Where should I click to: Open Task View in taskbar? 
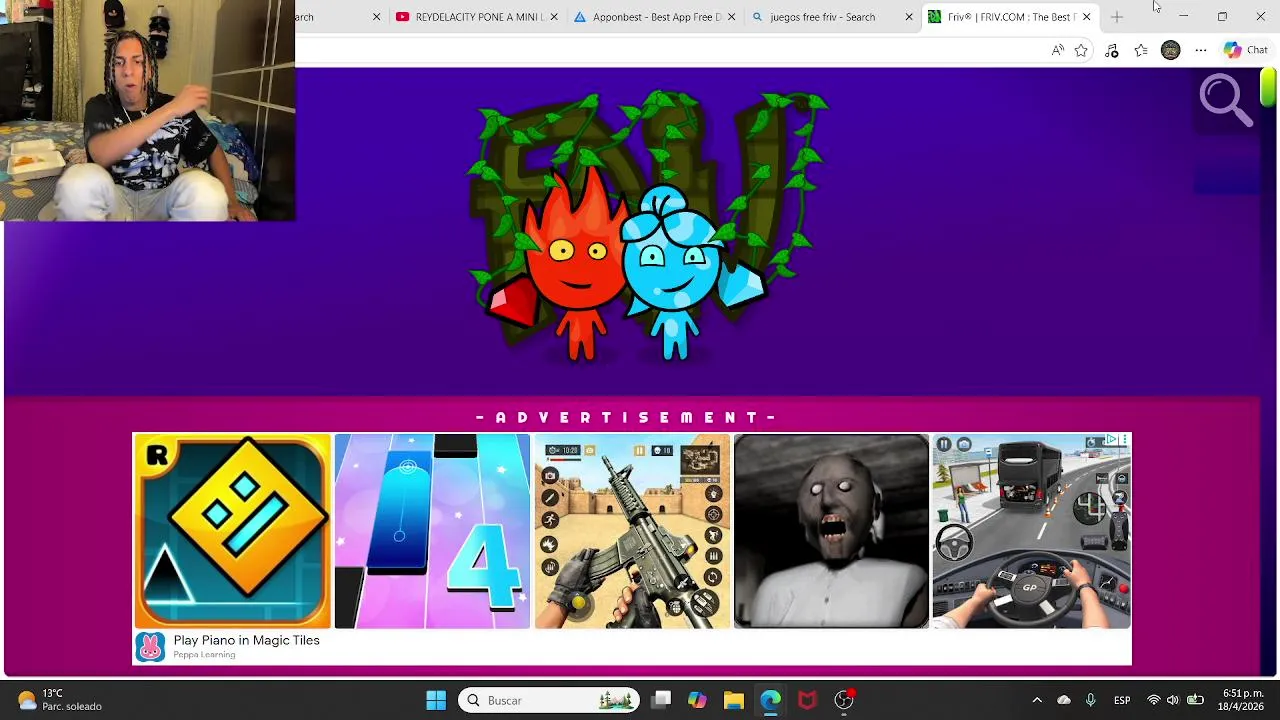pos(661,700)
